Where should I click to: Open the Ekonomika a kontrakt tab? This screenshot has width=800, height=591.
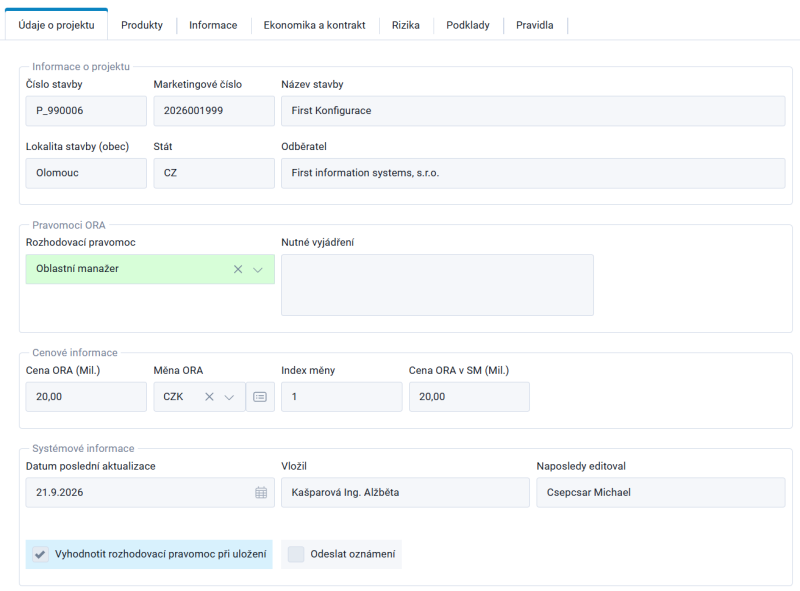[x=314, y=25]
